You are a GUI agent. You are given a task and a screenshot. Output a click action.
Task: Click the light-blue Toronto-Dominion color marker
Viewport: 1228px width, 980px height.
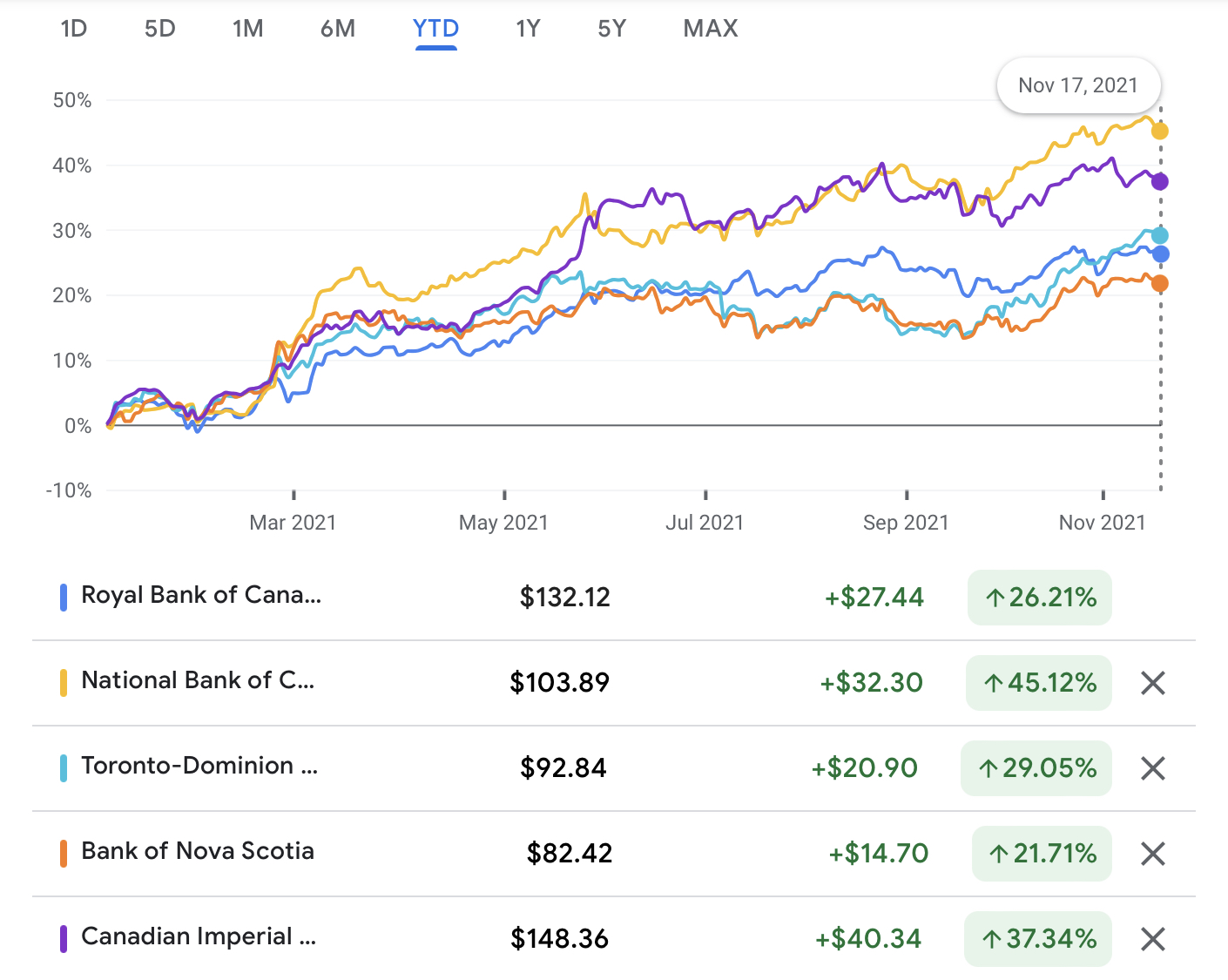[64, 768]
